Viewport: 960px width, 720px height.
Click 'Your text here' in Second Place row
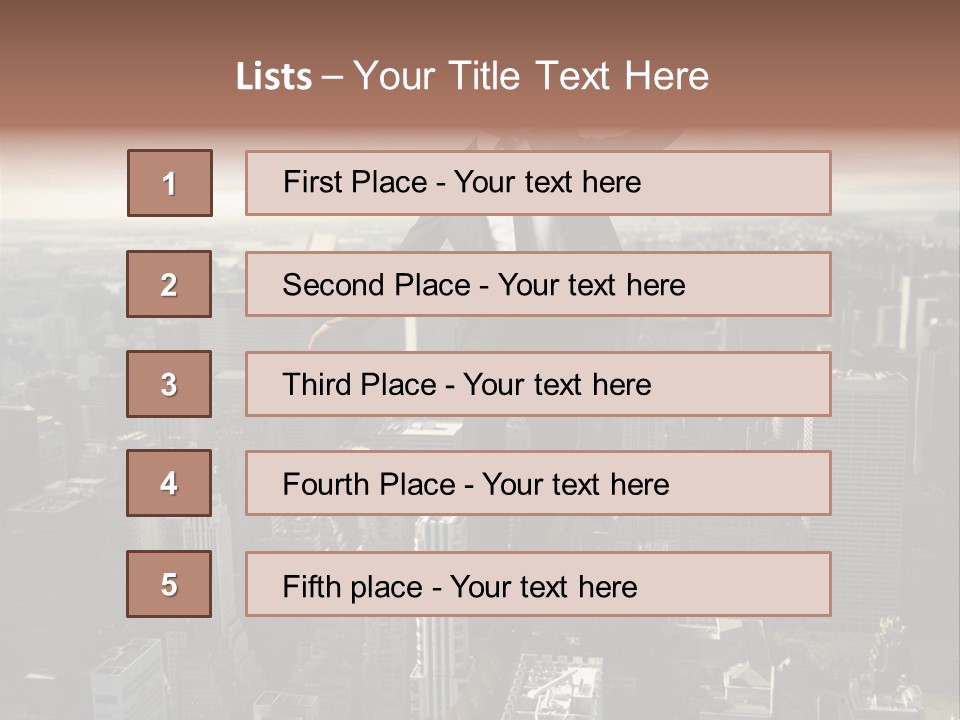(x=591, y=285)
